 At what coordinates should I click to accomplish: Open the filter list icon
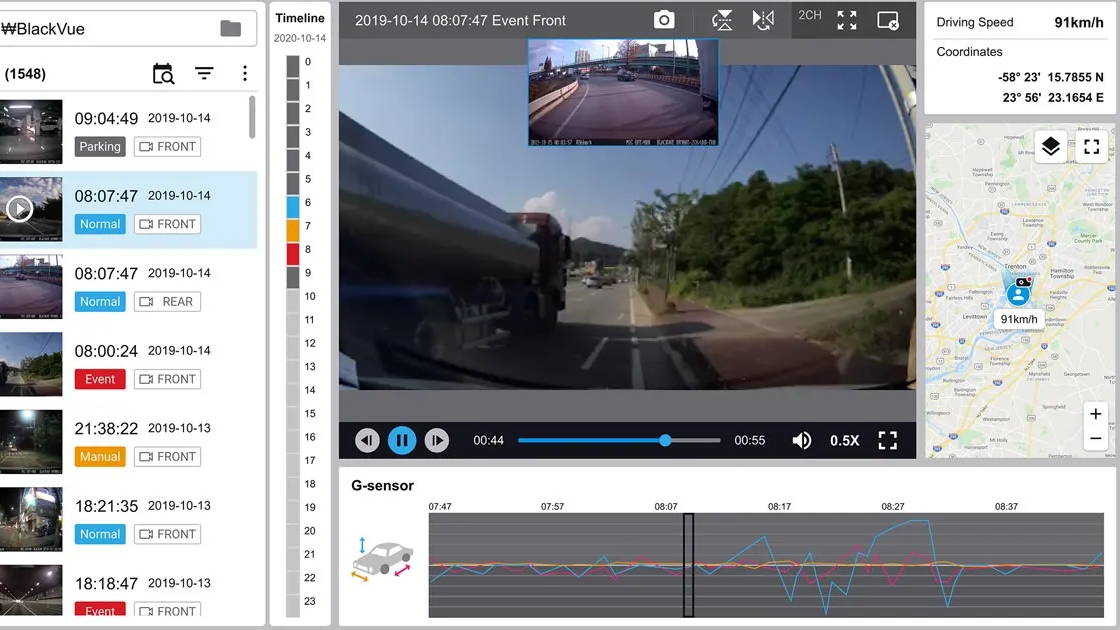point(204,73)
